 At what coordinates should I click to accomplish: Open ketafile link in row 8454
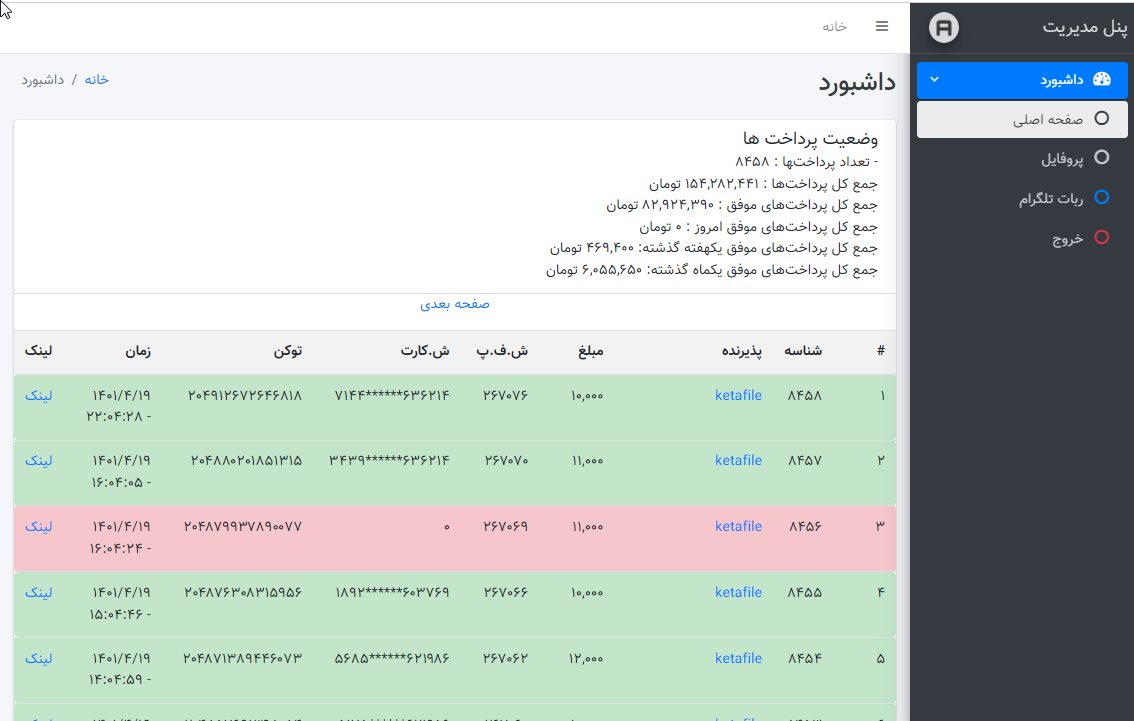[738, 658]
